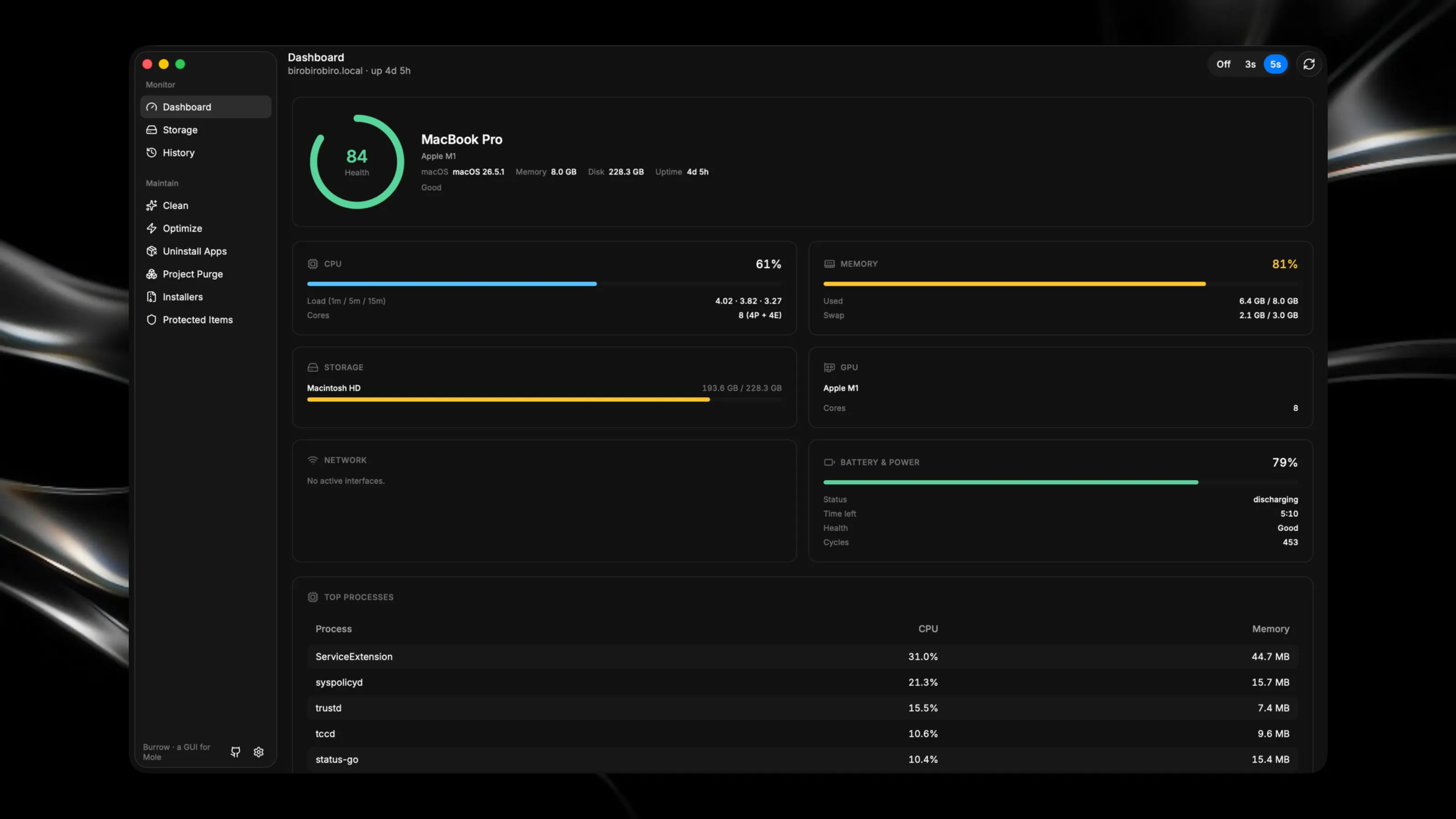Click the Clean sparkle icon
This screenshot has width=1456, height=819.
tap(152, 205)
